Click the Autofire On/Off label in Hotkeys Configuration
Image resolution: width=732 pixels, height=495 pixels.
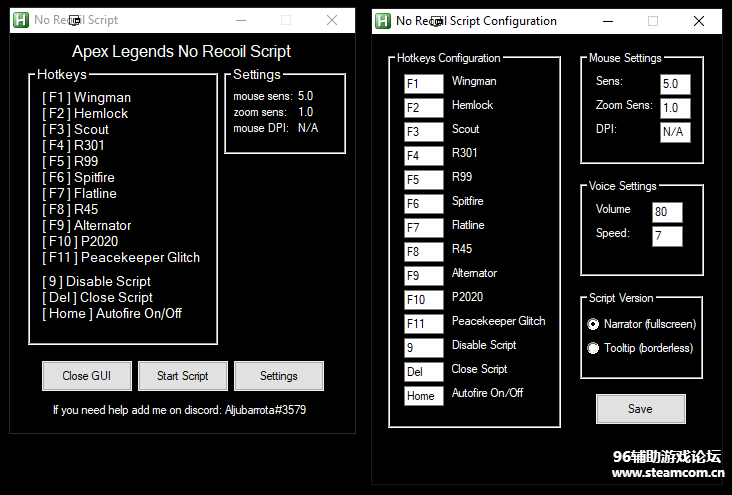(x=487, y=393)
